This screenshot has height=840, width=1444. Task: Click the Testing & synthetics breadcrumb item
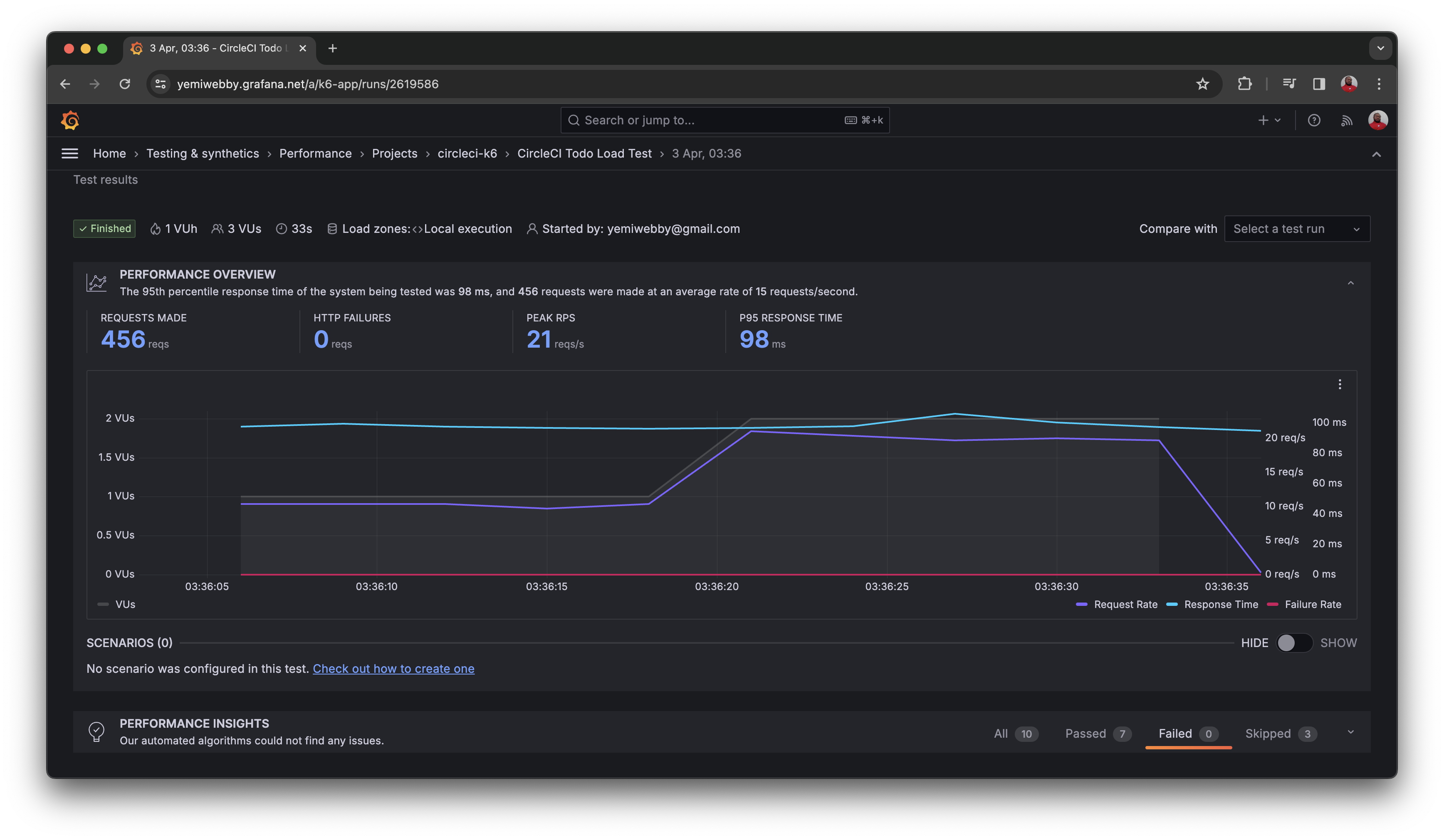(x=203, y=153)
